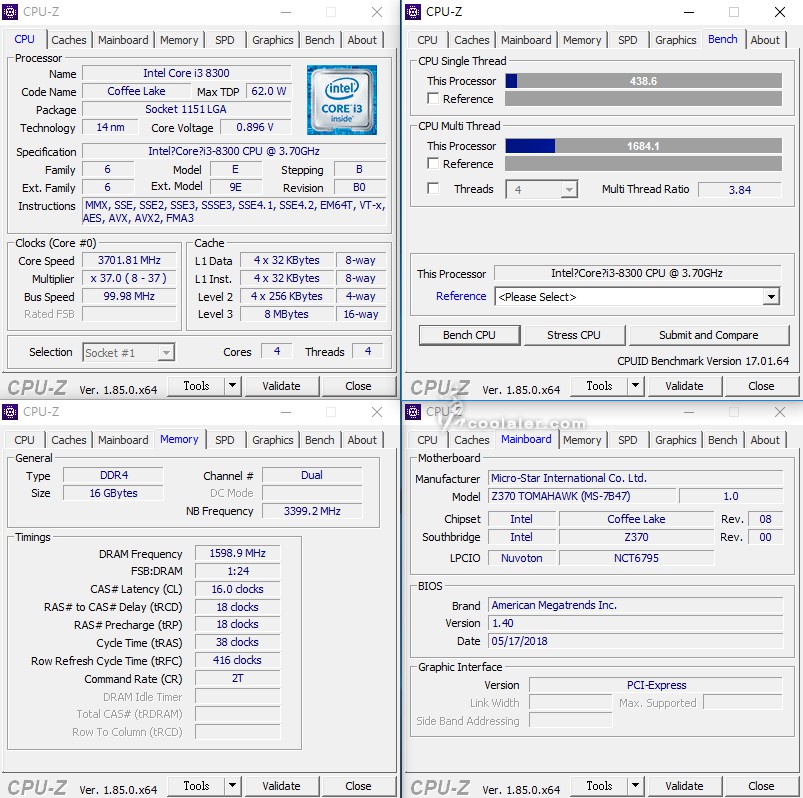Click Tools button in CPU window

point(196,386)
